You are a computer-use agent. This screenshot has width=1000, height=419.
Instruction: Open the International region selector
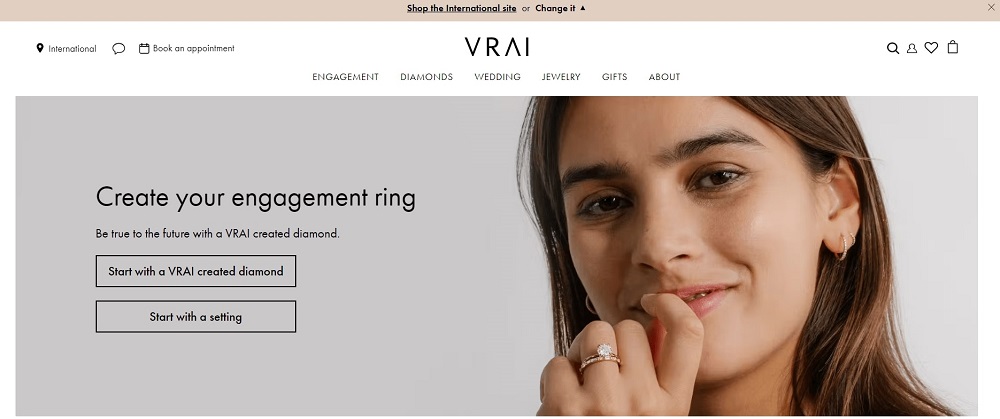pyautogui.click(x=72, y=48)
